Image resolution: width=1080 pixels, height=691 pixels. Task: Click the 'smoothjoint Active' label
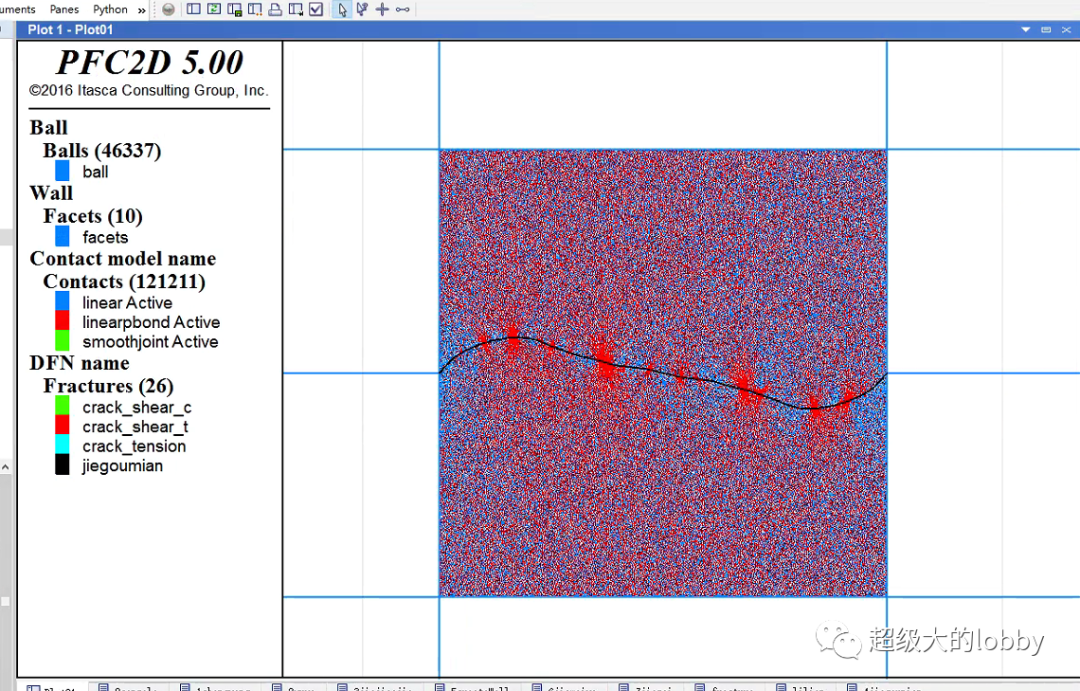[150, 342]
